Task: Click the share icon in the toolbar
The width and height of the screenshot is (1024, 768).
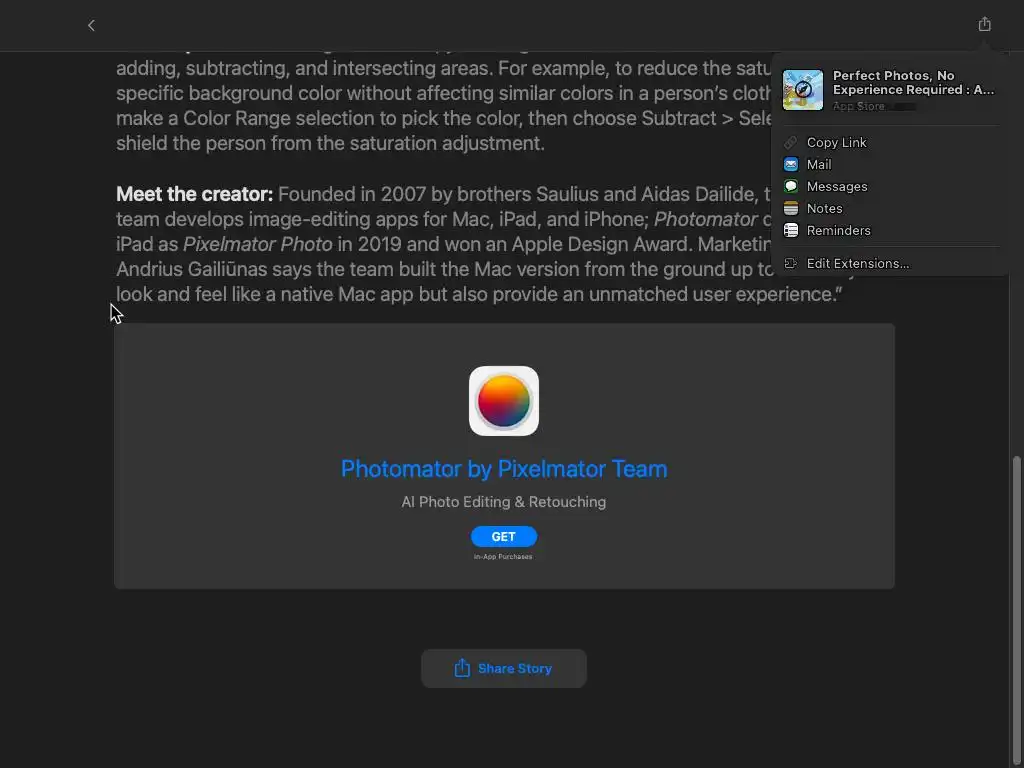Action: click(984, 25)
